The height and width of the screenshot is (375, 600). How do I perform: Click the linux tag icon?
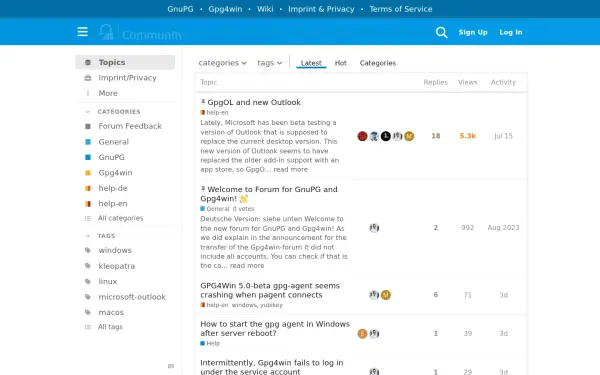(x=88, y=281)
